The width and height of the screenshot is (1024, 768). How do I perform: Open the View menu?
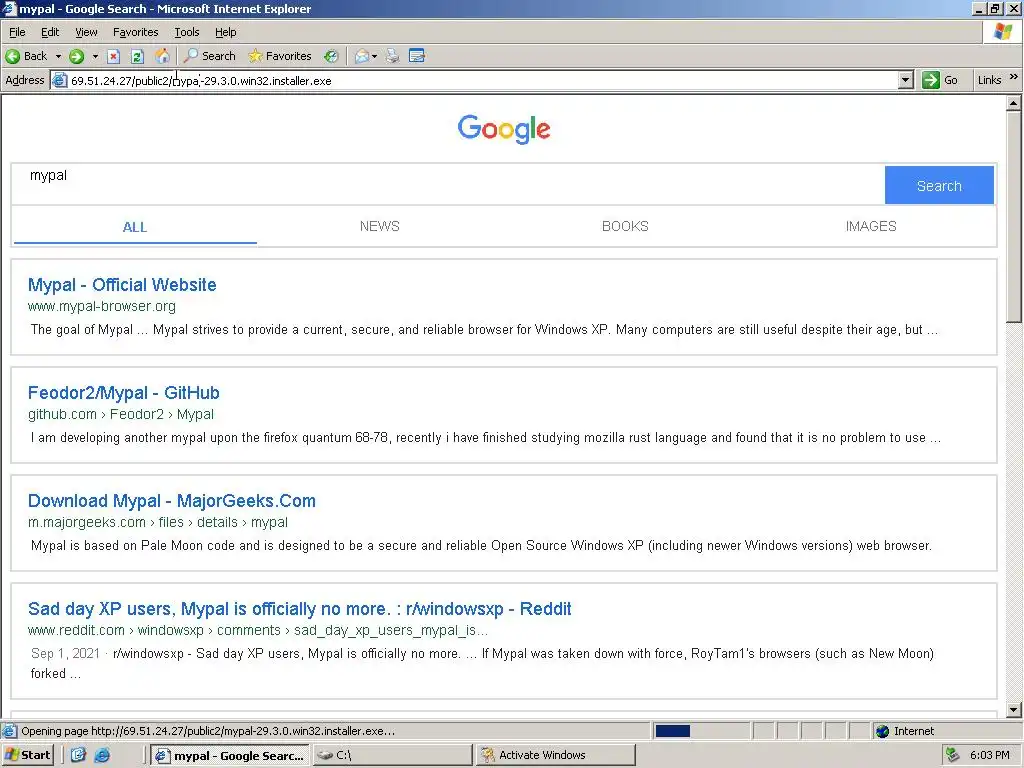click(x=86, y=32)
